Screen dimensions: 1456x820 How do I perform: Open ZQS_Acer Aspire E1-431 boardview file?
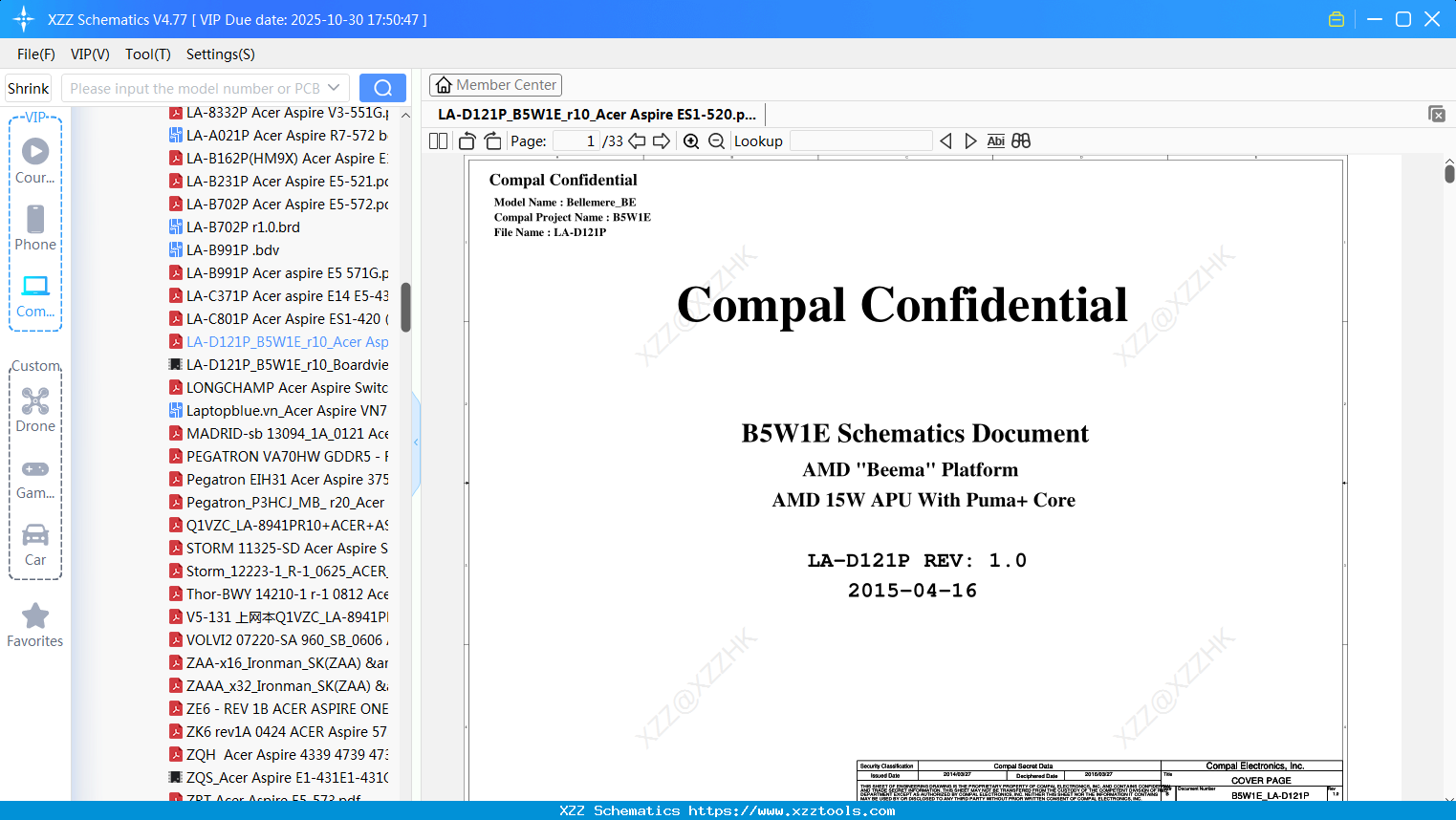287,778
